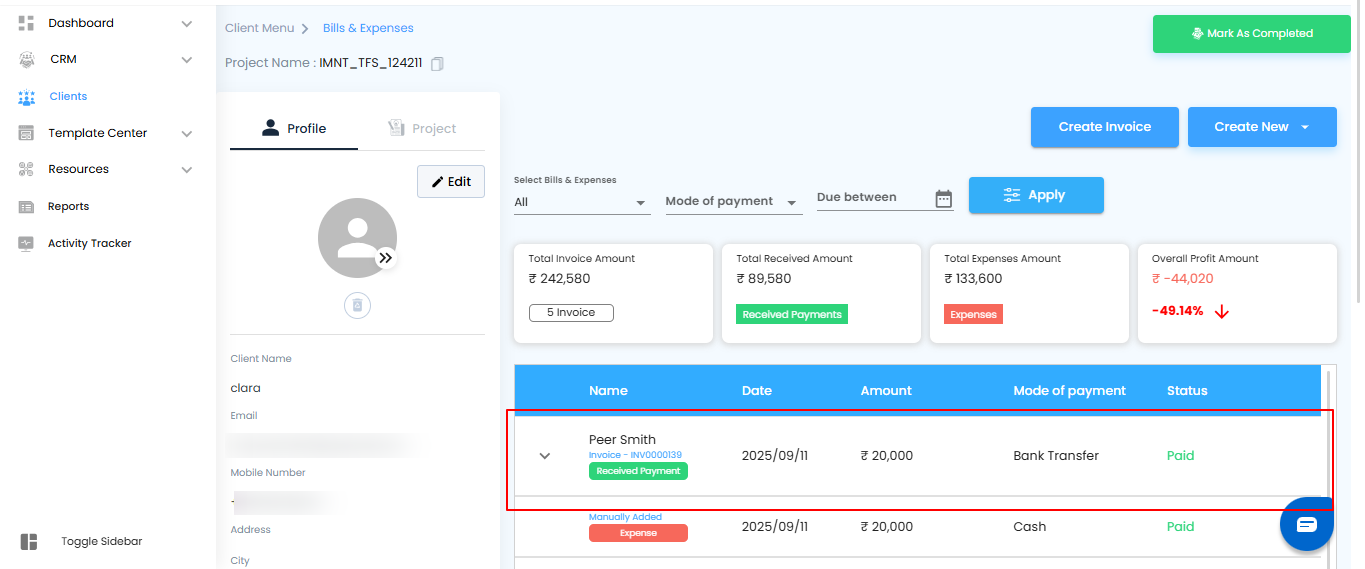Click the small icon below the profile avatar
1365x569 pixels.
click(357, 306)
